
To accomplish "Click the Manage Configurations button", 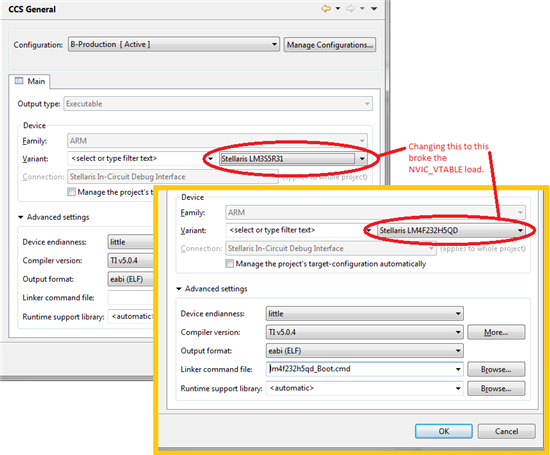I will 330,45.
